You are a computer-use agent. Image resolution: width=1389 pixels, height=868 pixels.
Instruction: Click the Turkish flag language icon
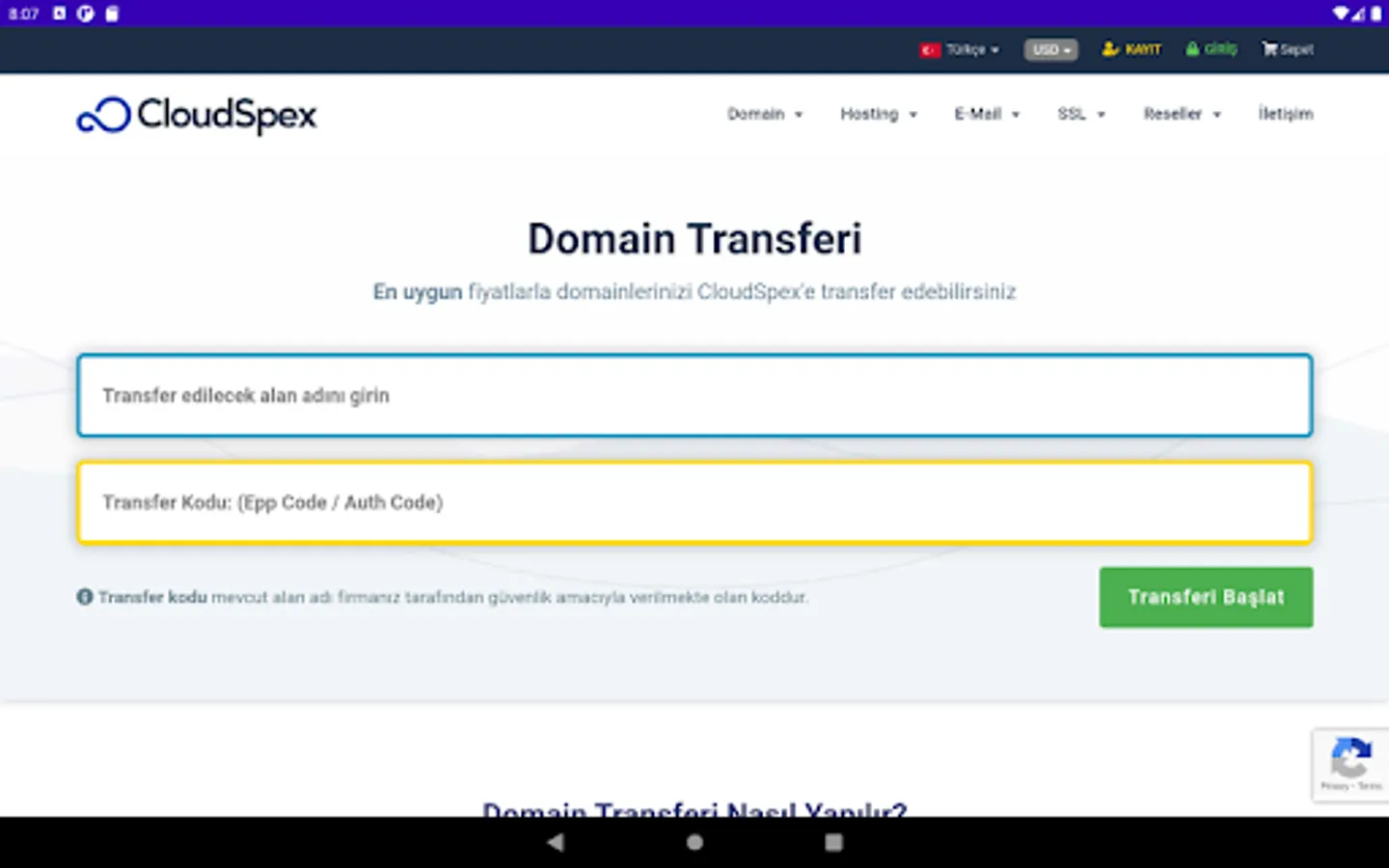[x=930, y=49]
